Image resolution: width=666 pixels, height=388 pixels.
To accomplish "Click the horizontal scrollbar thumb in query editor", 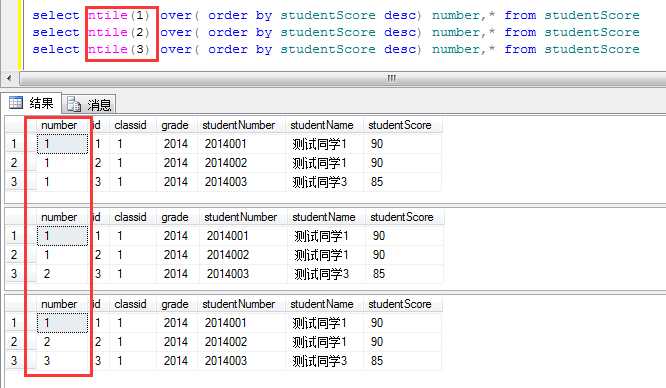I will [391, 79].
